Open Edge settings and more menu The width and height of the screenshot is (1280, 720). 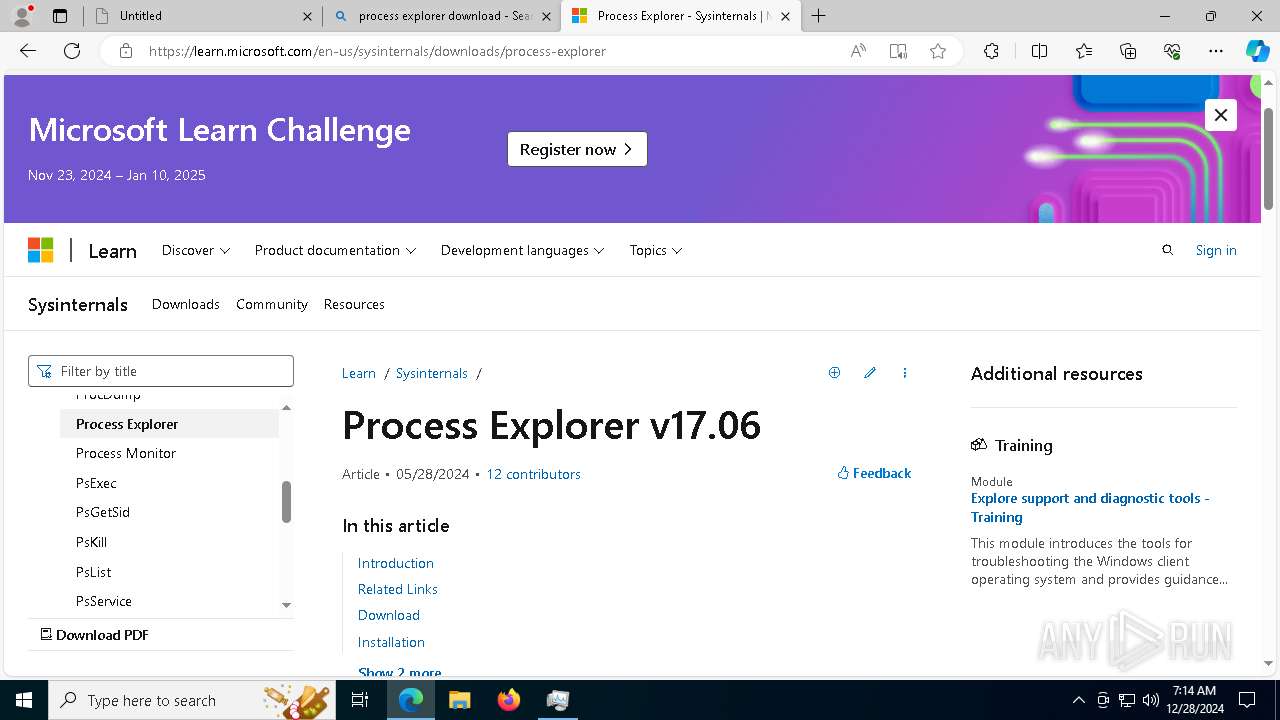(x=1216, y=51)
